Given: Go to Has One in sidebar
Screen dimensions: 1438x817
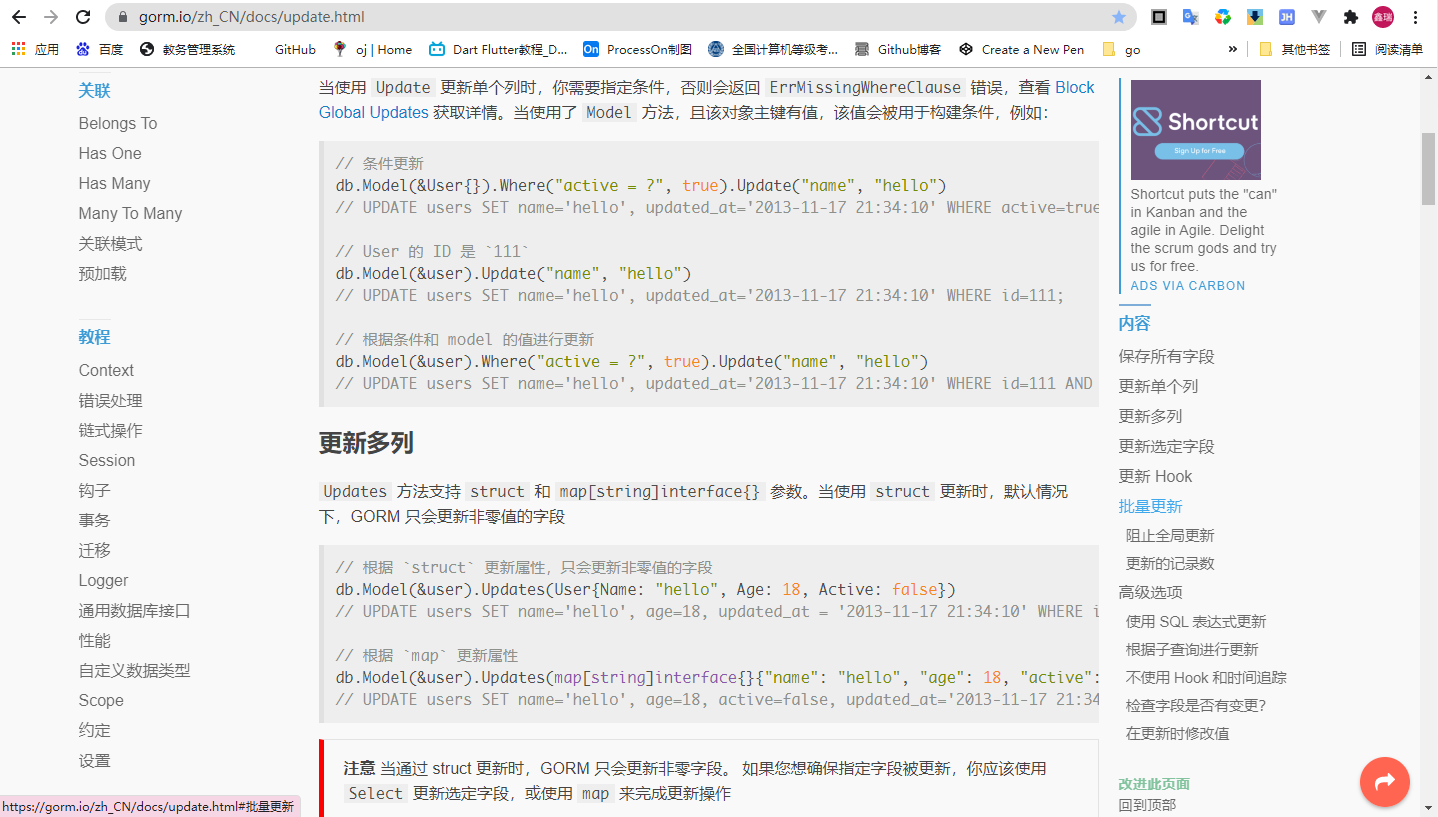Looking at the screenshot, I should [x=110, y=153].
